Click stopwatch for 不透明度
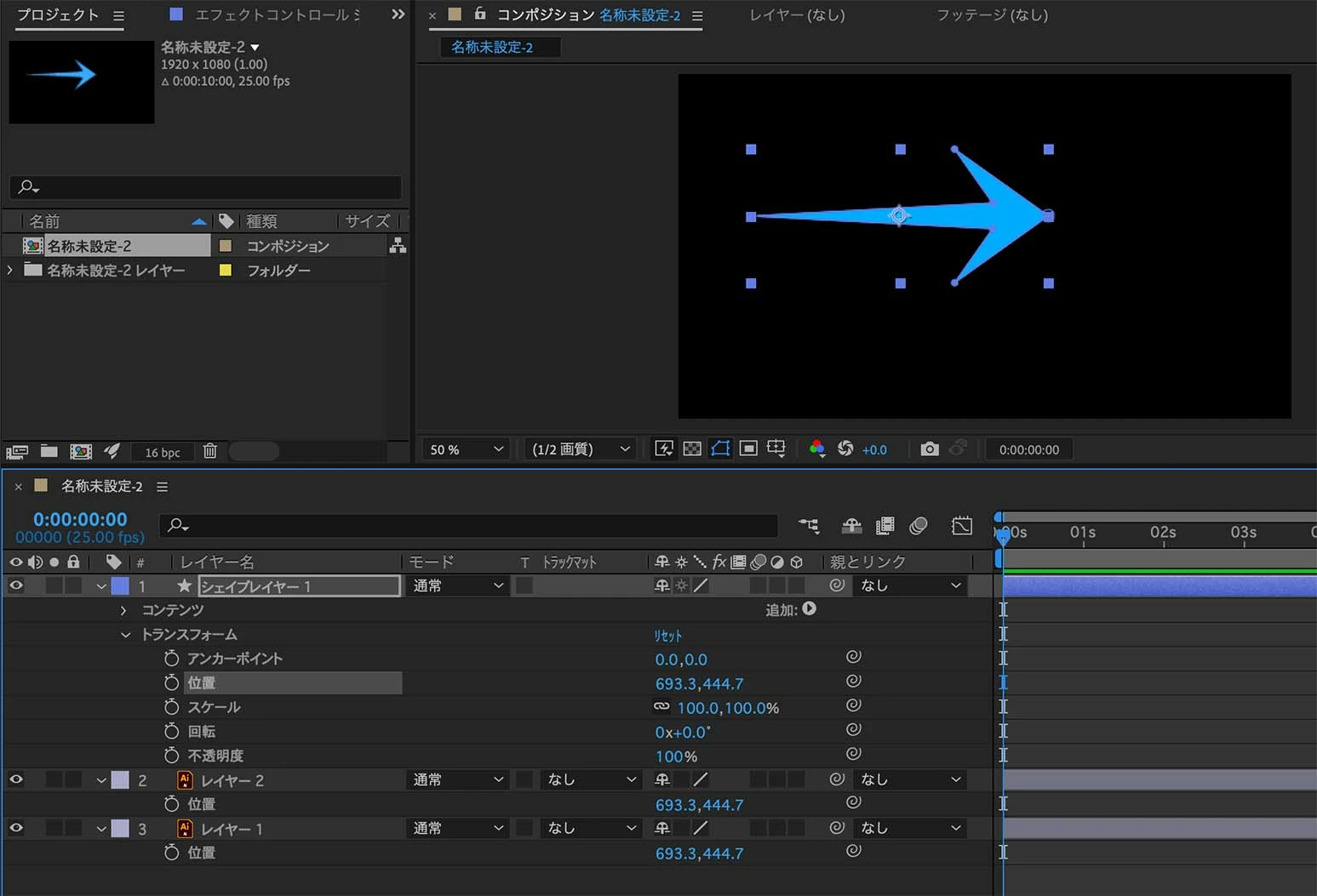This screenshot has height=896, width=1317. click(x=171, y=755)
